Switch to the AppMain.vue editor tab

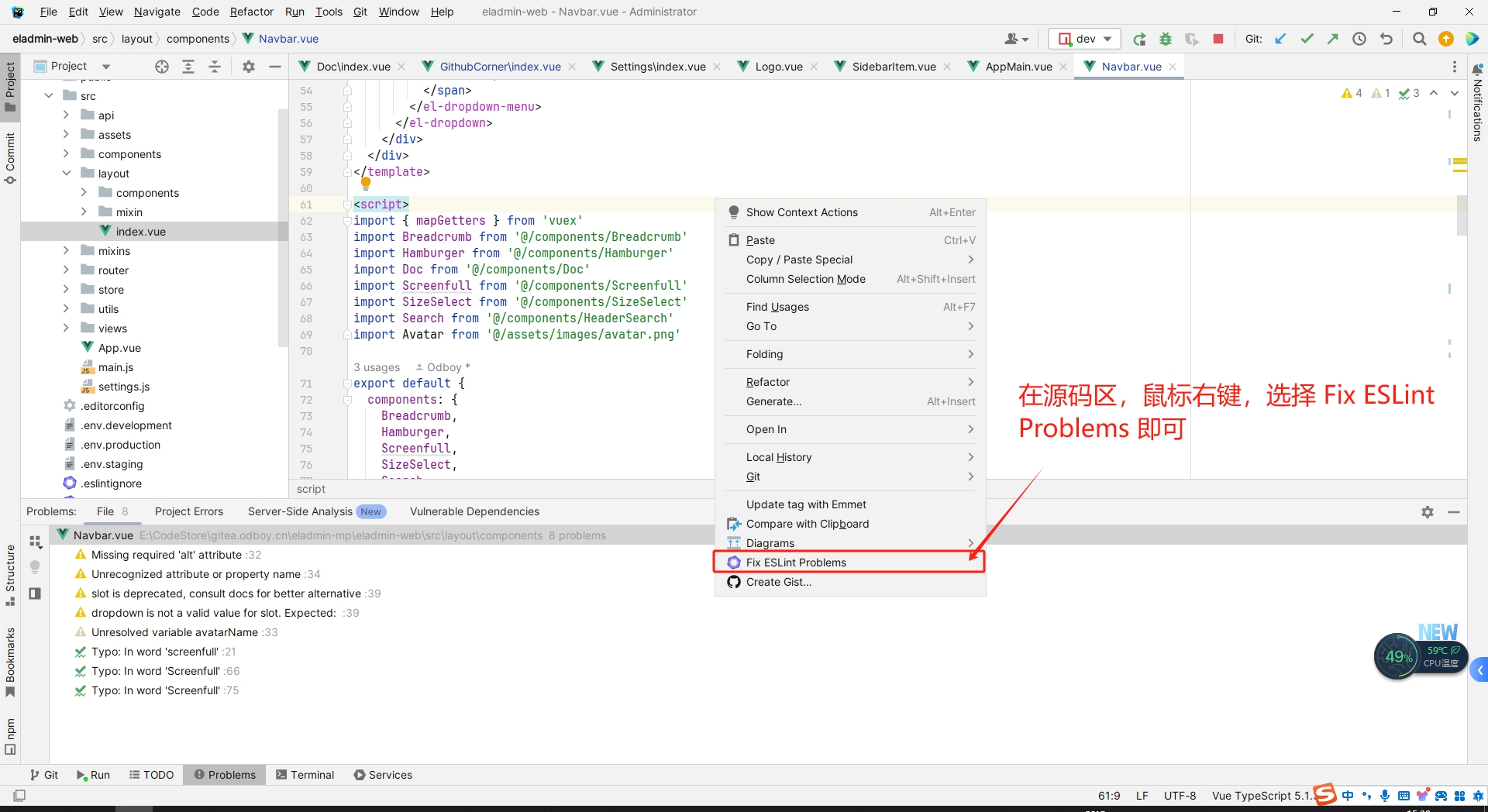click(1018, 67)
